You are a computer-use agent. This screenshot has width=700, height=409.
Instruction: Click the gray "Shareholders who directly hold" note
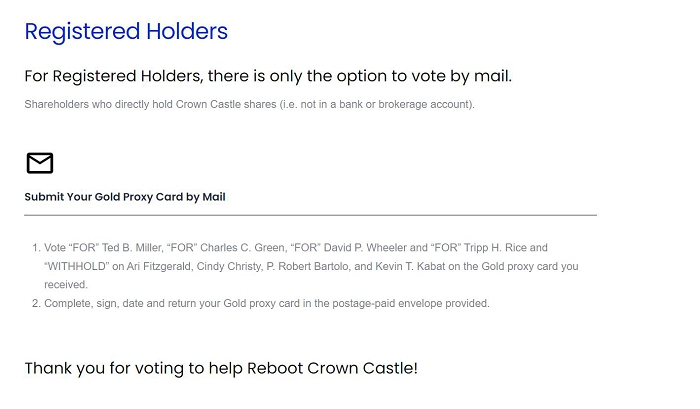[249, 104]
